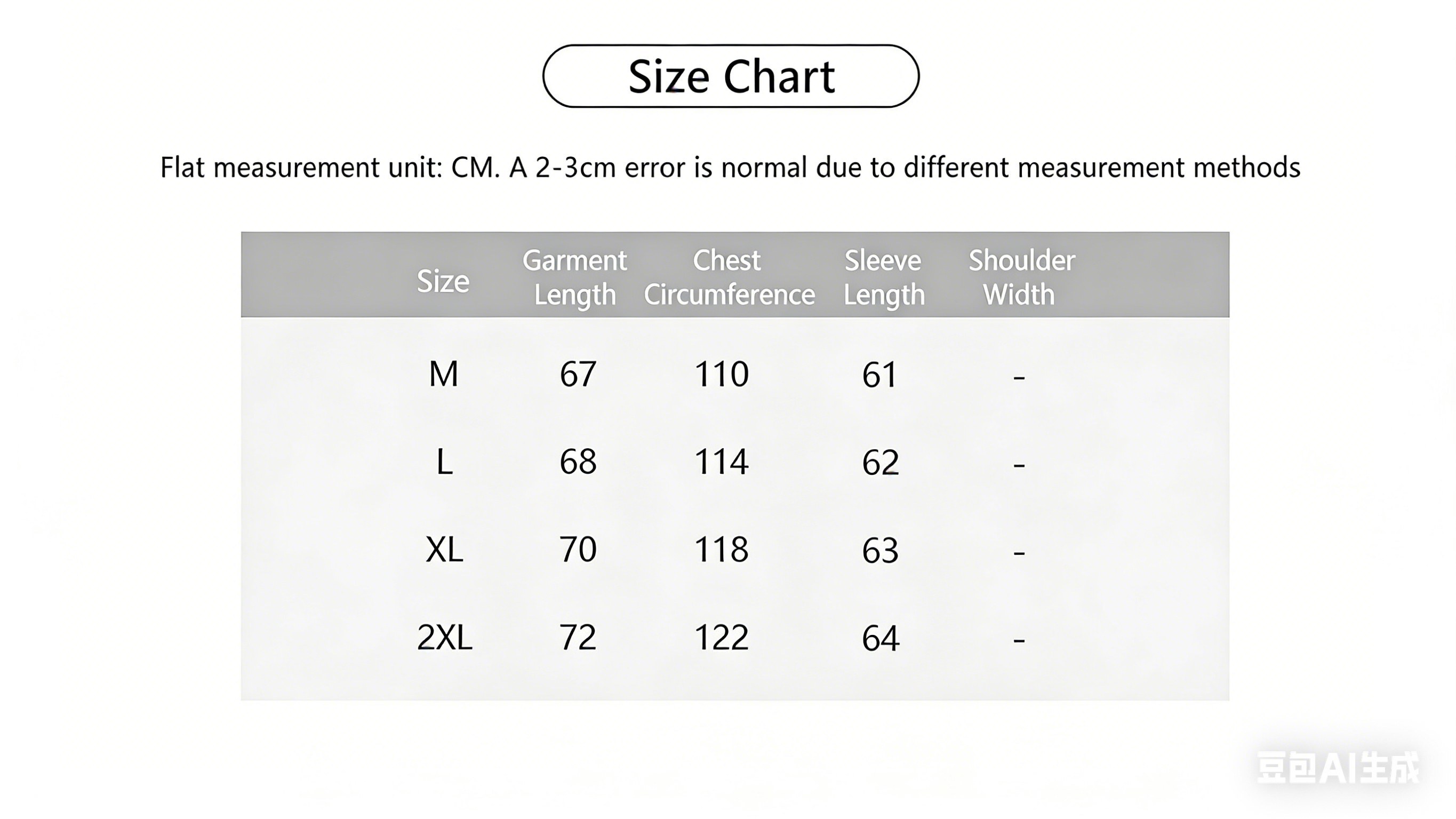Click chest circumference value 110
This screenshot has height=819, width=1456.
[721, 374]
